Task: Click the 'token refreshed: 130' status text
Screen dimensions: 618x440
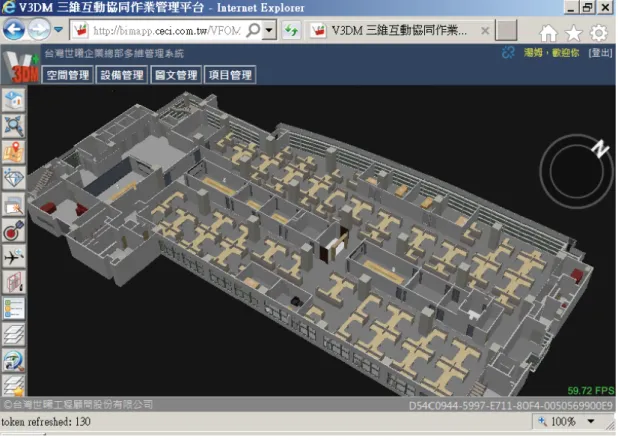Action: tap(46, 421)
